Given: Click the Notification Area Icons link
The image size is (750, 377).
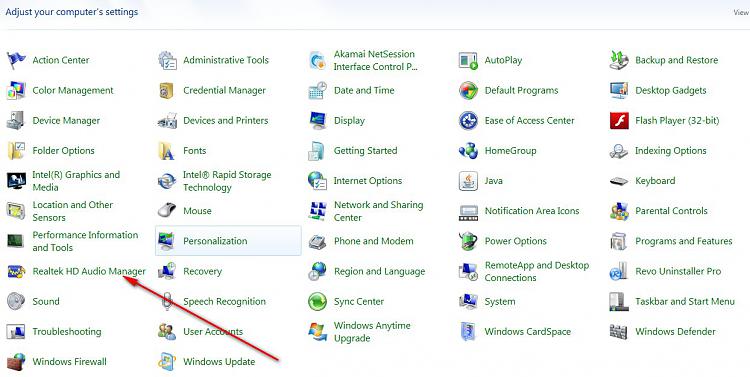Looking at the screenshot, I should coord(532,211).
